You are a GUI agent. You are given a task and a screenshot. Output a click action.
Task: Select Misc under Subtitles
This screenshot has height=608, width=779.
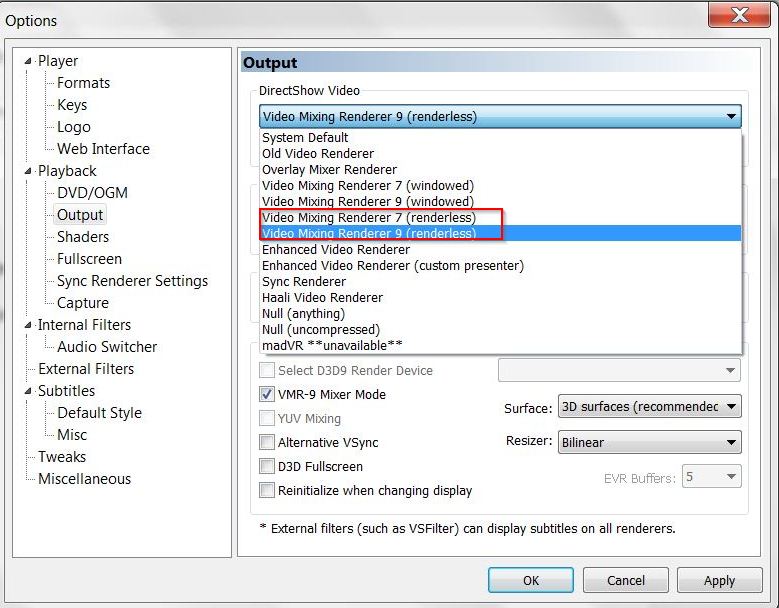(72, 435)
